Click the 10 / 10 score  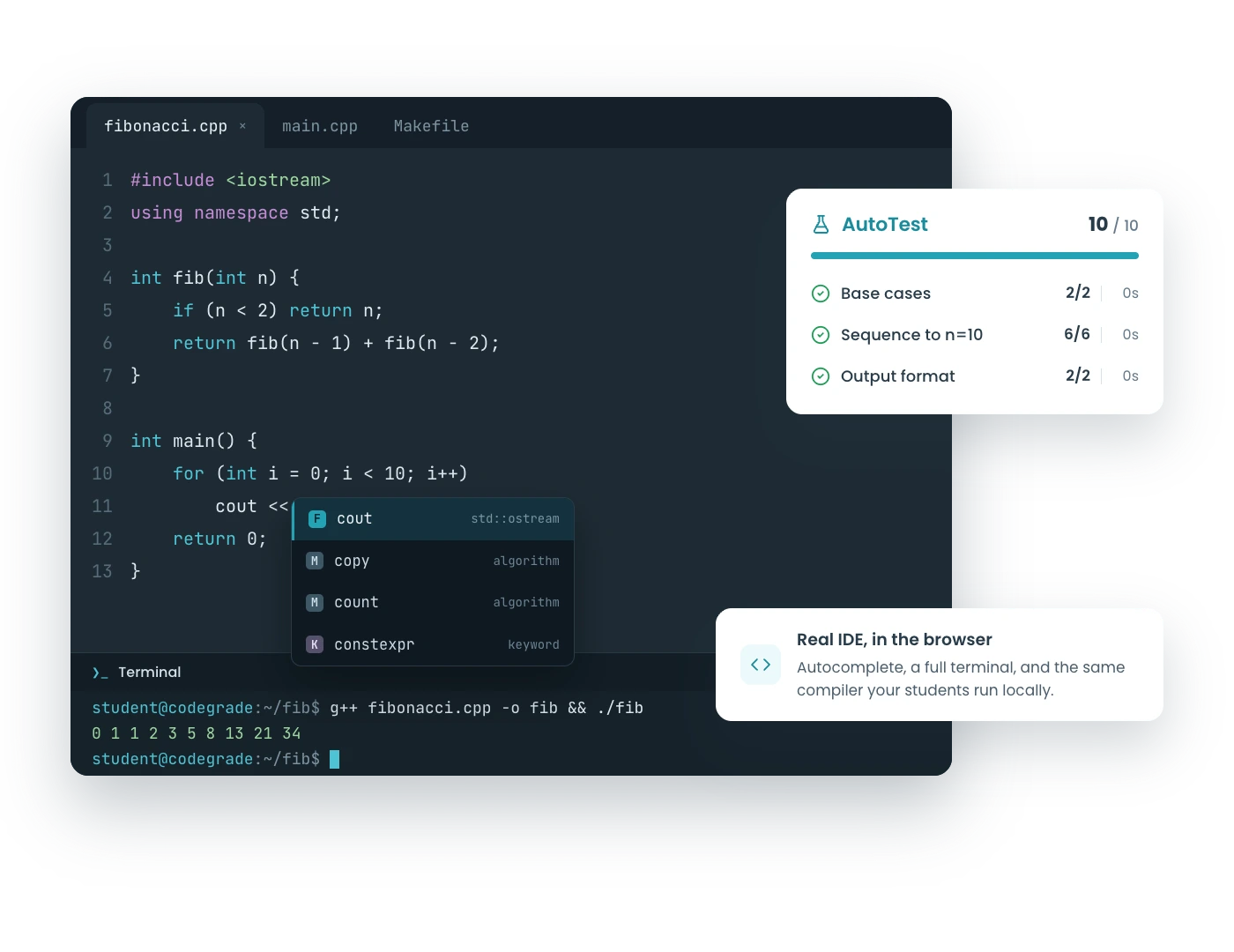(1113, 225)
